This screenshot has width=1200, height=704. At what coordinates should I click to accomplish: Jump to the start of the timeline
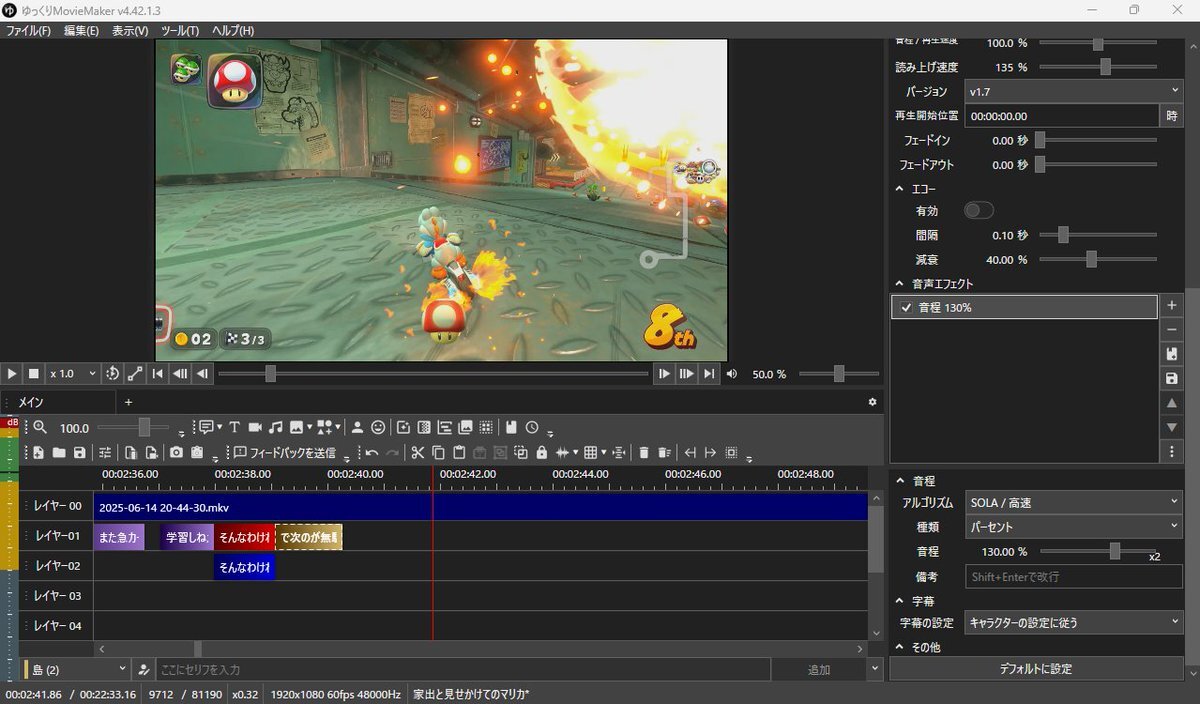(158, 374)
